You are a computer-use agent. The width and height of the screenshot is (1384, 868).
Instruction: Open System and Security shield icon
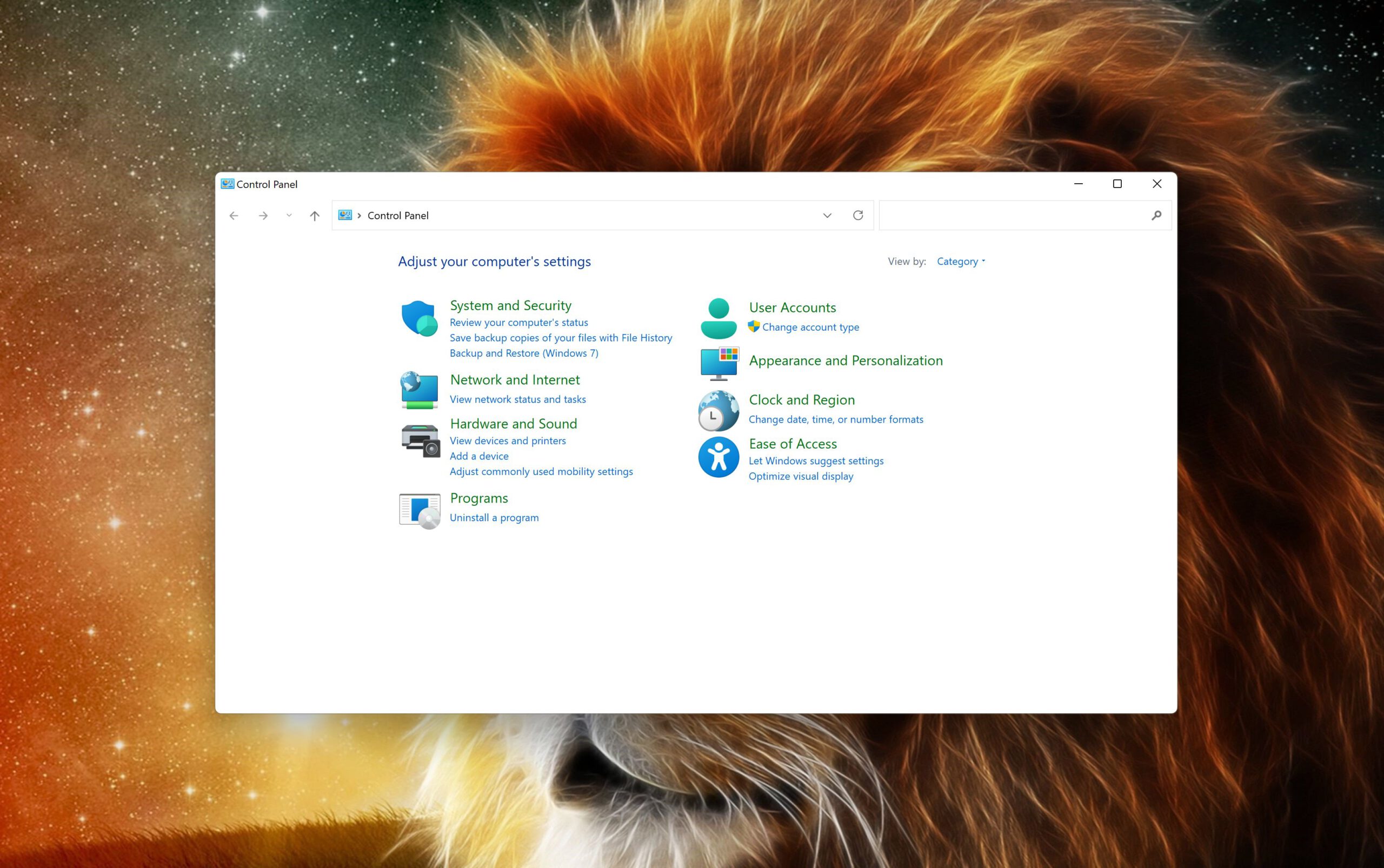[x=420, y=318]
